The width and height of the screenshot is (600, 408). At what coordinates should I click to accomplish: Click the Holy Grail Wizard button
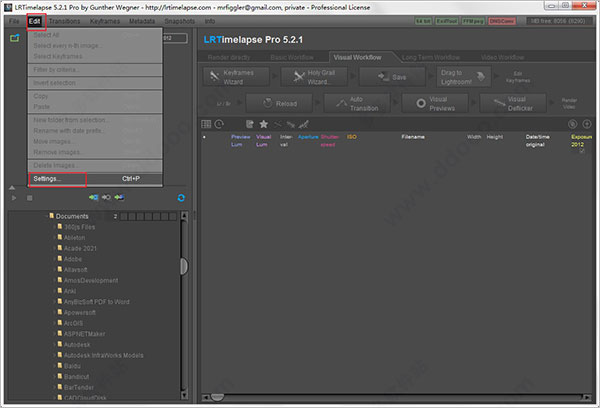[314, 77]
